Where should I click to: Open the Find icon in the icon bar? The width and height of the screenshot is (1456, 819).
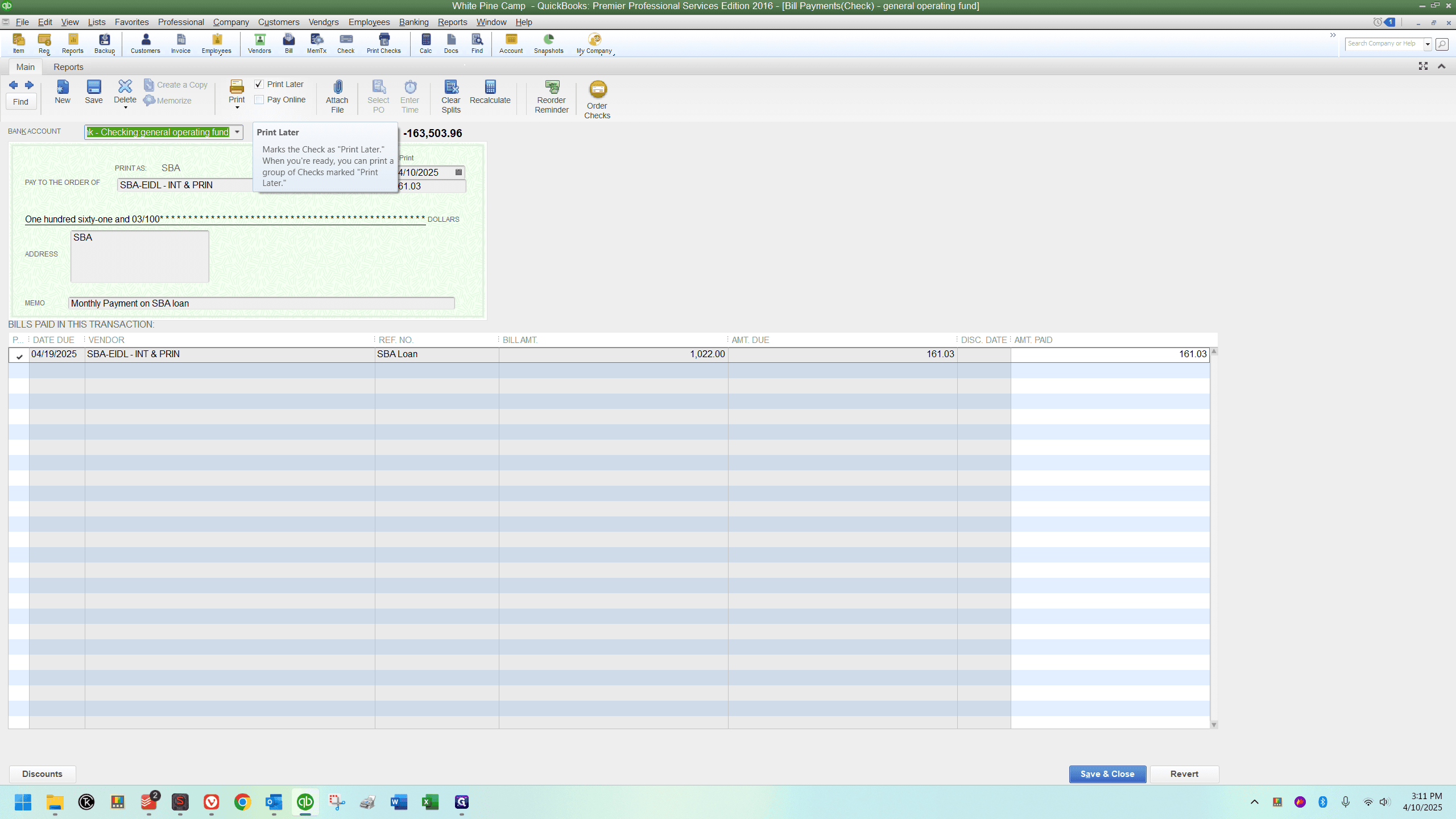click(477, 43)
